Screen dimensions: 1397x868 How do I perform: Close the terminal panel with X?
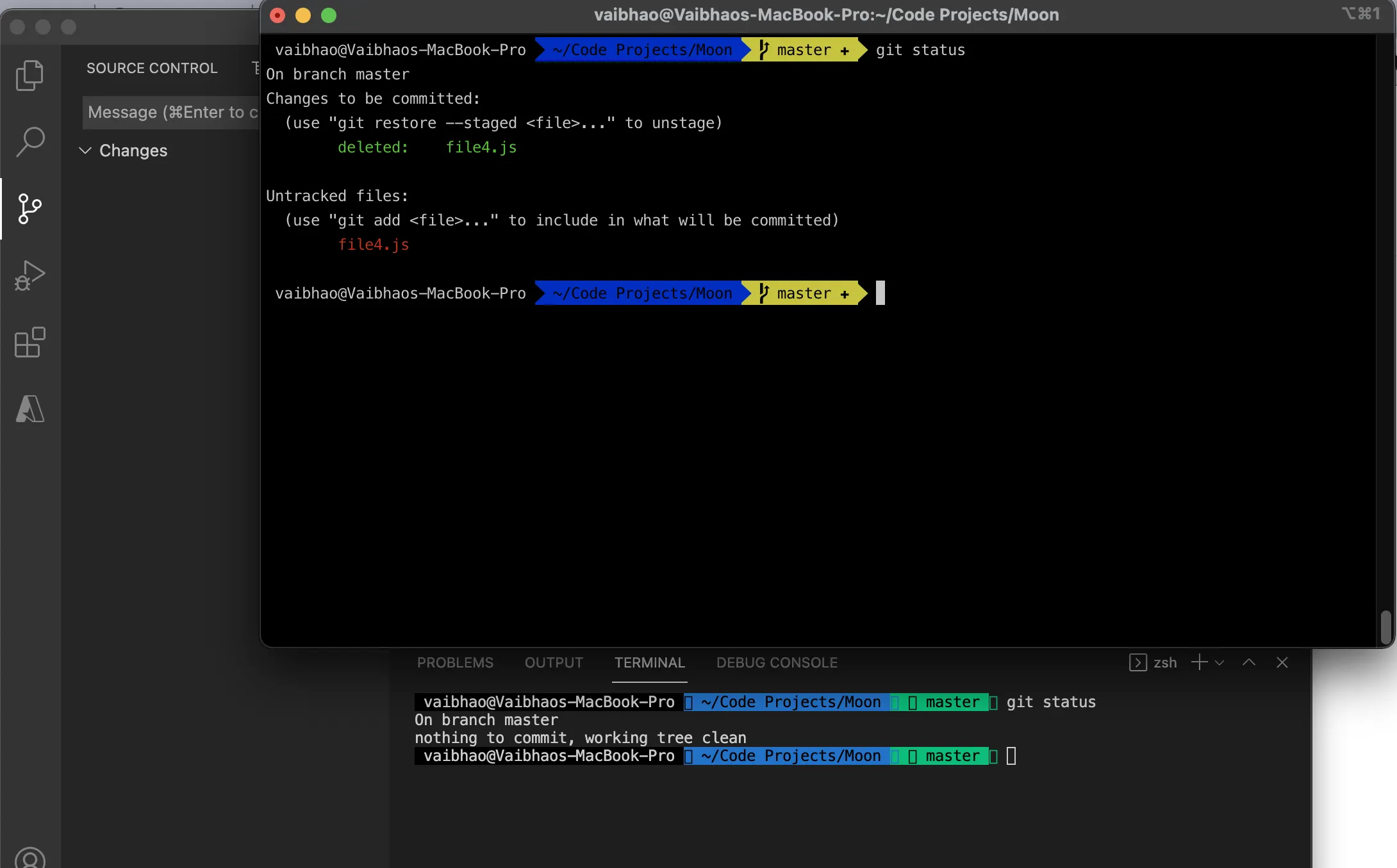tap(1282, 662)
